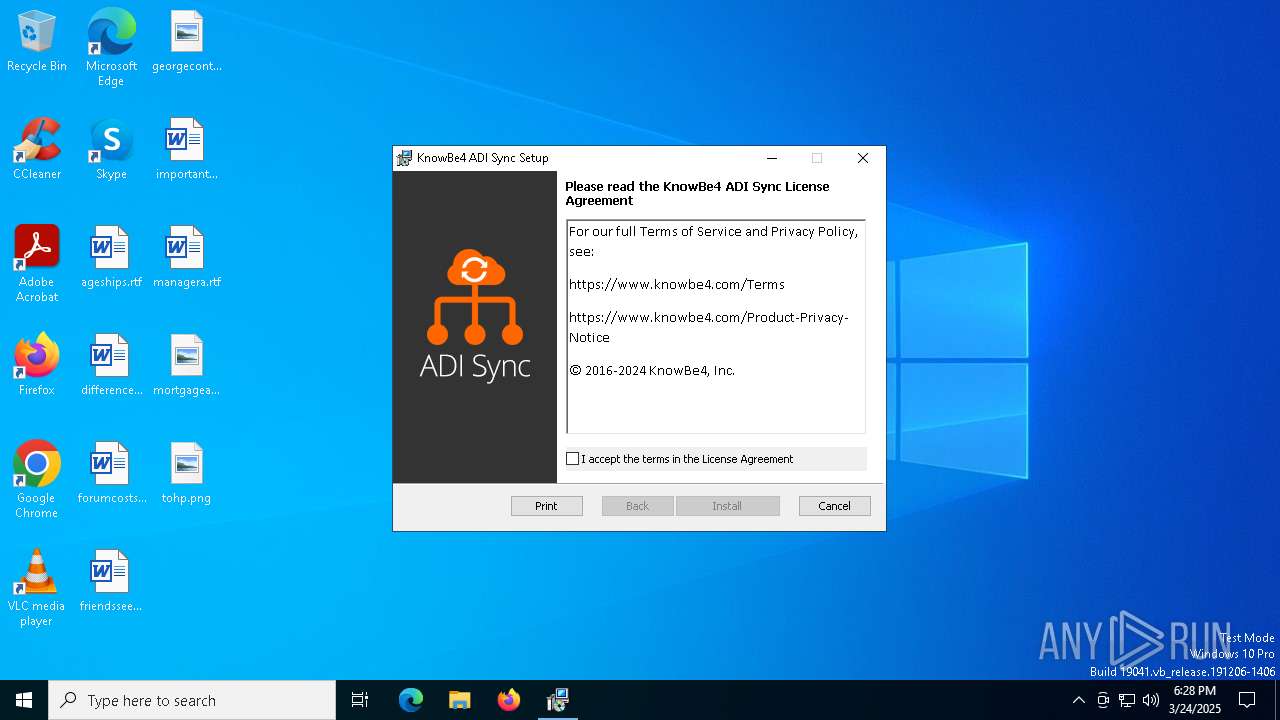Select the CCleaner desktop shortcut

(37, 150)
